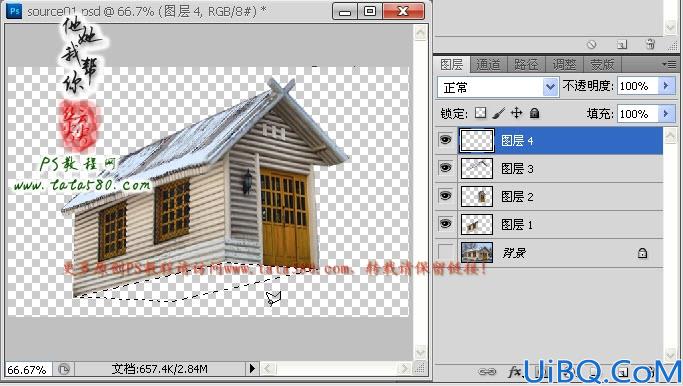Expand the 填充 fill slider arrow
The image size is (683, 386).
(666, 114)
